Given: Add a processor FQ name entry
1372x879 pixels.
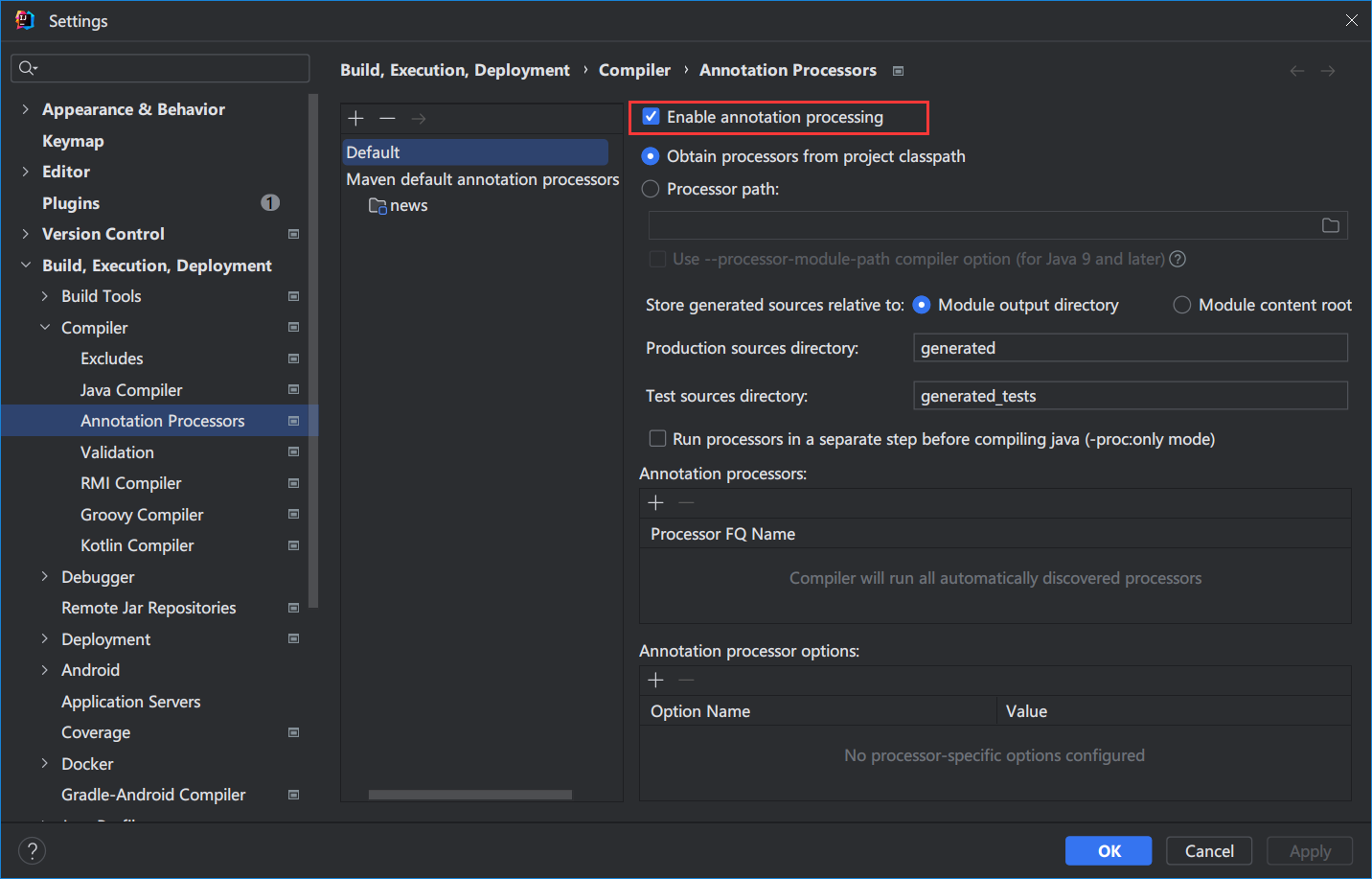Looking at the screenshot, I should [x=655, y=502].
